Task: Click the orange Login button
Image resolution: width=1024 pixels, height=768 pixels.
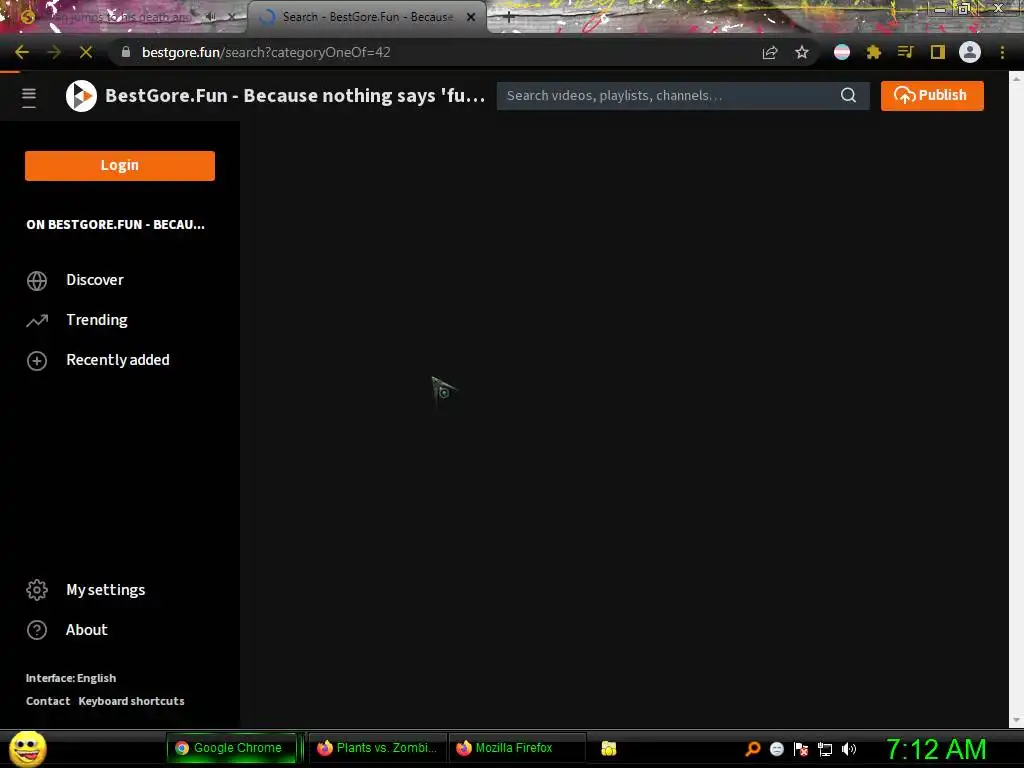Action: (x=120, y=165)
